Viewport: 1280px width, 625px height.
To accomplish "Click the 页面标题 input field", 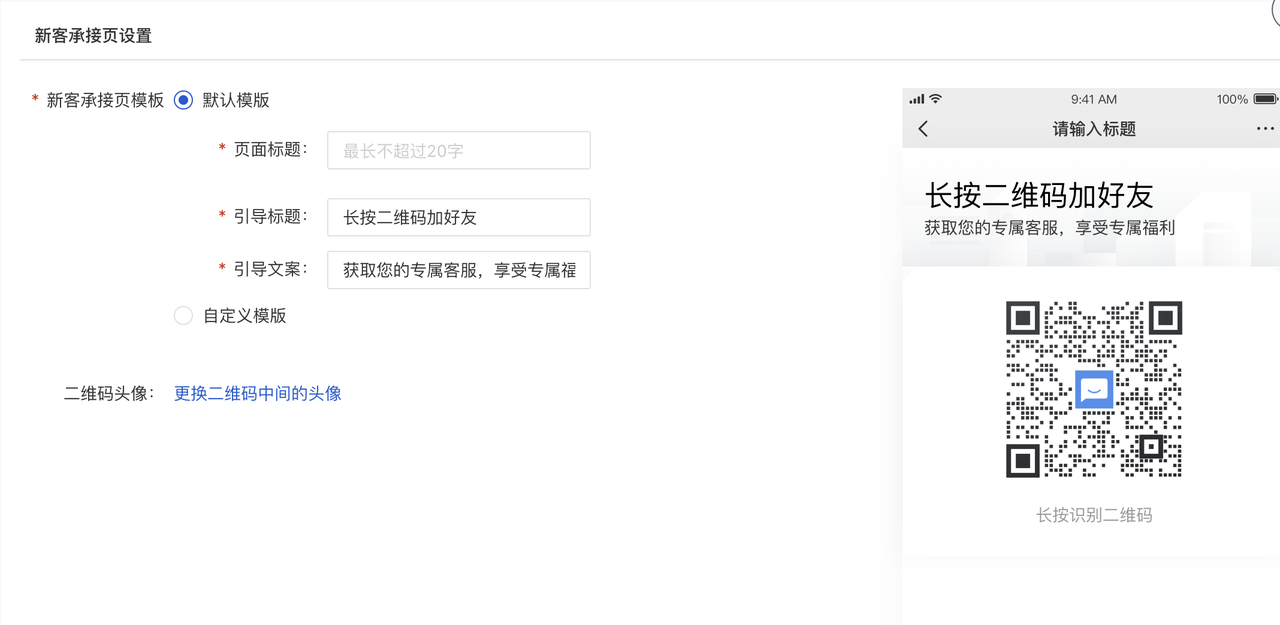I will [459, 151].
